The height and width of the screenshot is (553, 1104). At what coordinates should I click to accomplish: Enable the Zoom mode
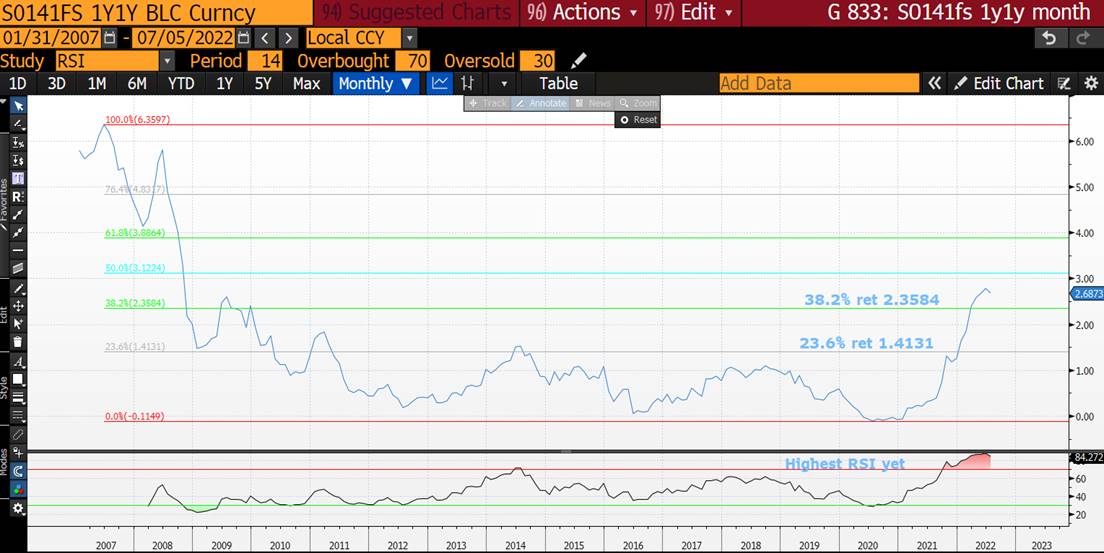point(637,104)
